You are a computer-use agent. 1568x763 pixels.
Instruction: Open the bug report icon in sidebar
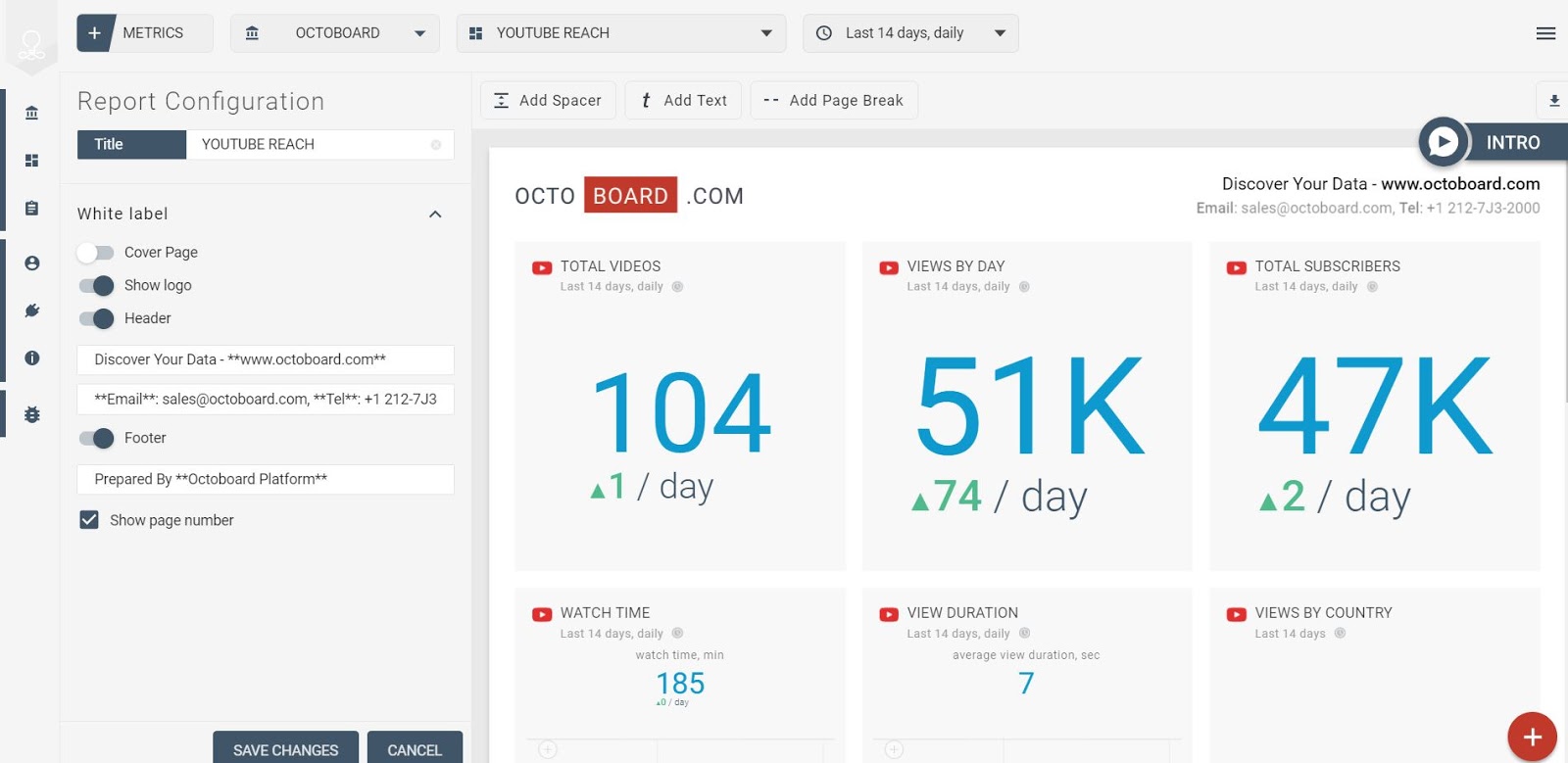coord(32,414)
